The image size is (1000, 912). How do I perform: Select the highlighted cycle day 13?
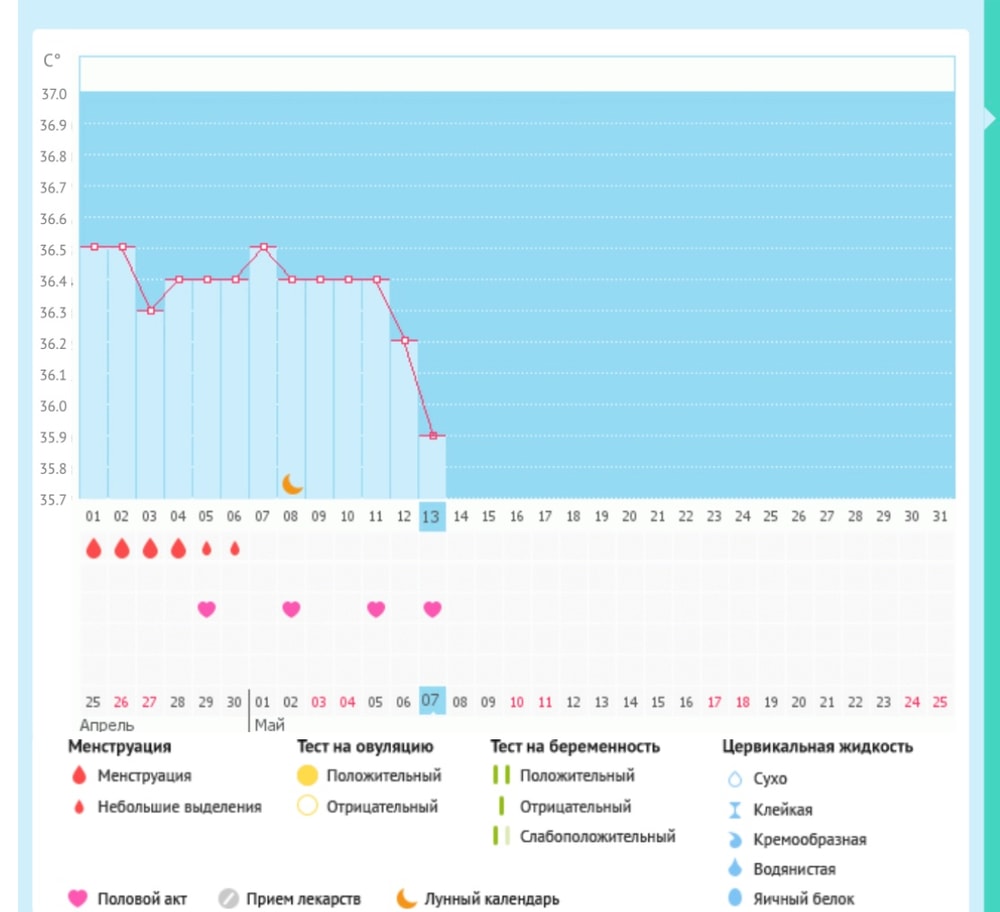coord(431,516)
